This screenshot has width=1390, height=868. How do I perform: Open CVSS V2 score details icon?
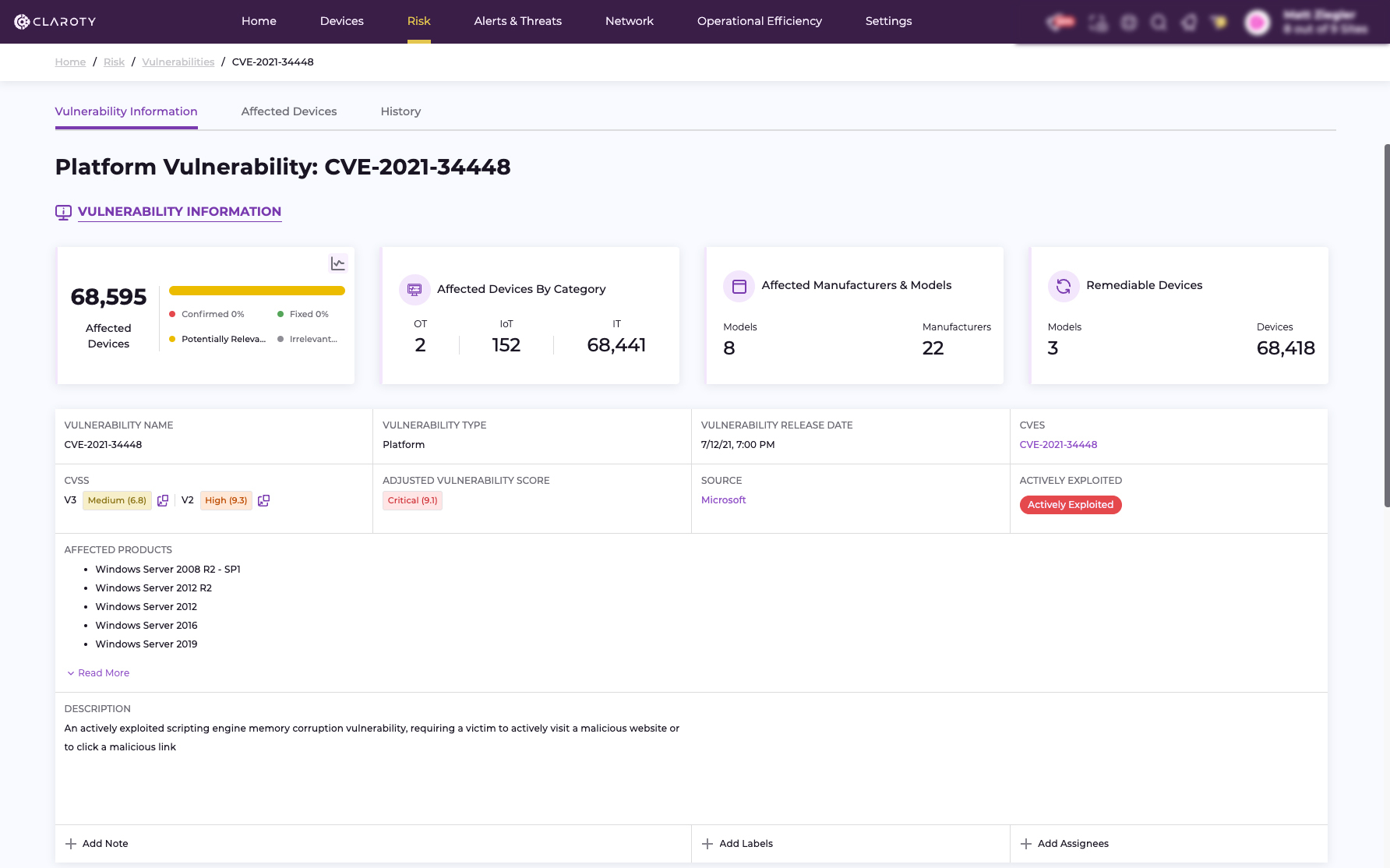tap(263, 500)
